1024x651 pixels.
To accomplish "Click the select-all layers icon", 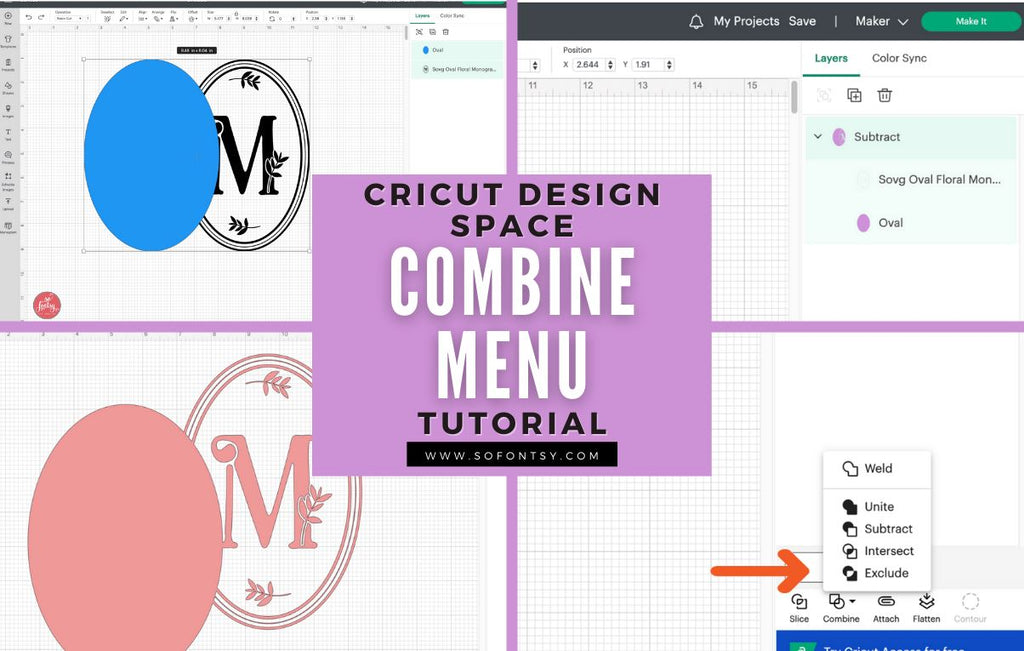I will [823, 95].
